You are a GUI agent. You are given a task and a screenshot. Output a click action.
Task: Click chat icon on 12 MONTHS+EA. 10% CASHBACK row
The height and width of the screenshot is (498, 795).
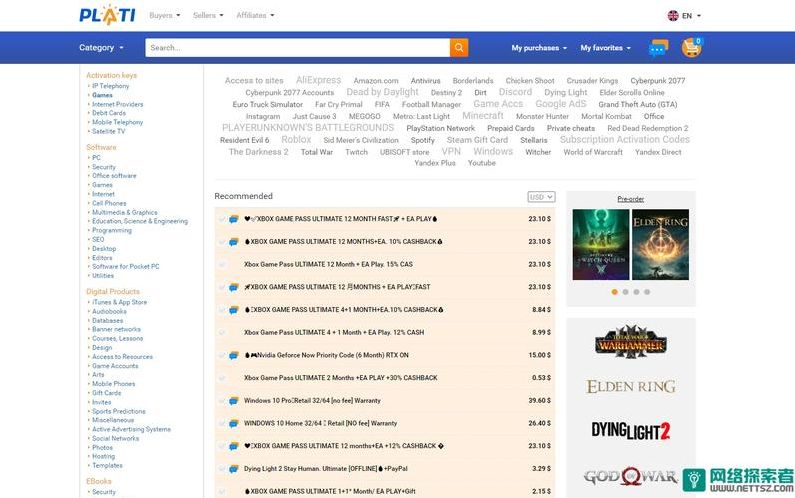click(x=234, y=242)
